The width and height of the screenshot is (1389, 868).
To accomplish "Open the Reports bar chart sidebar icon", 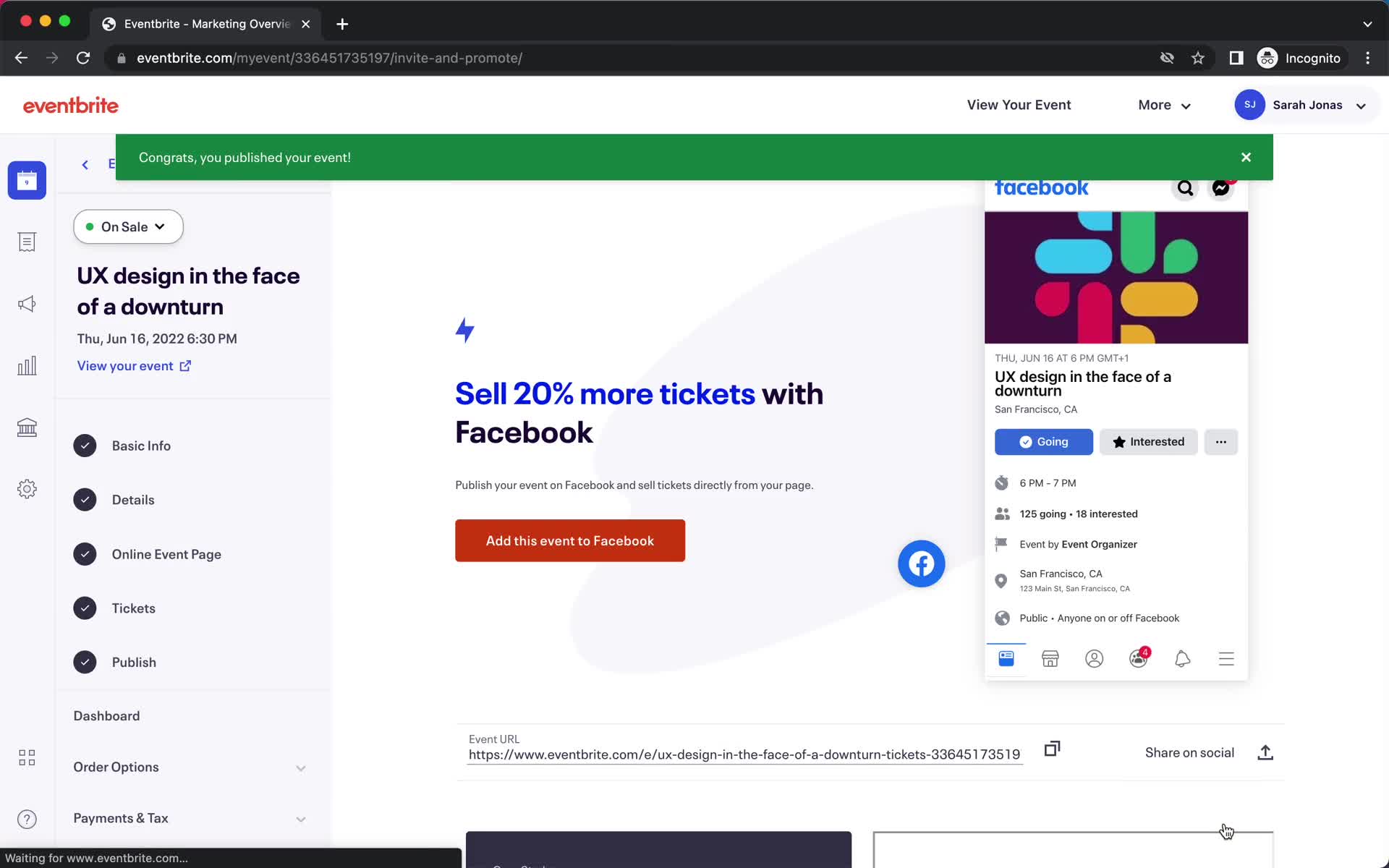I will pyautogui.click(x=27, y=366).
